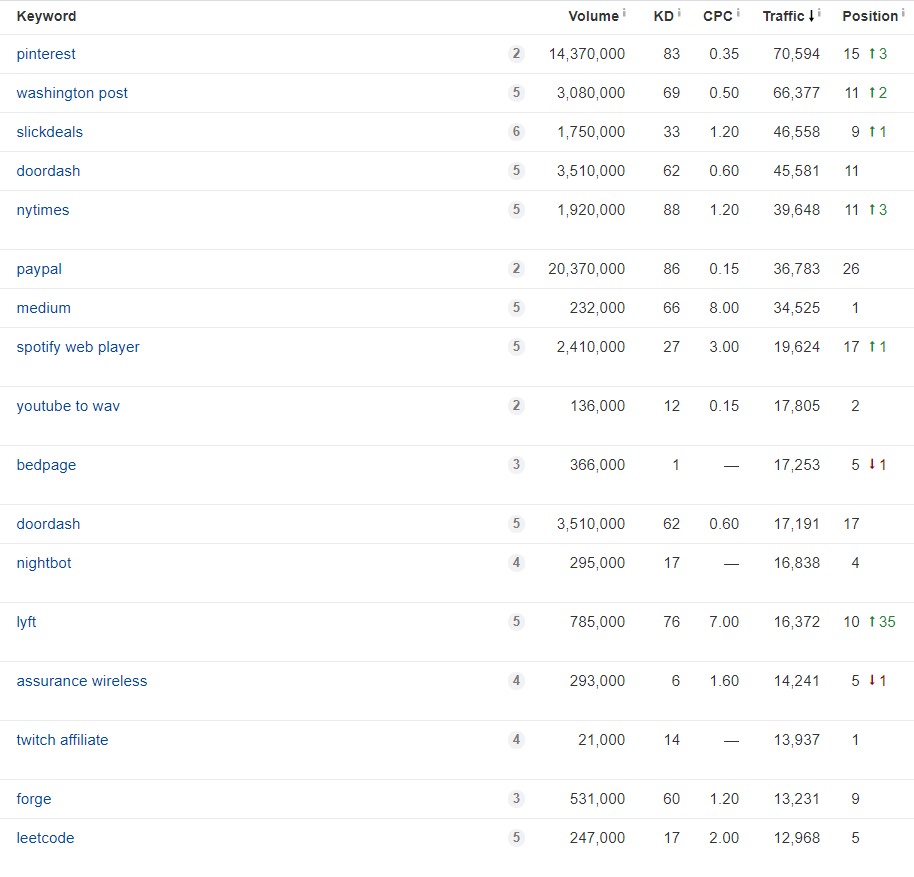Viewport: 914px width, 877px height.
Task: Click the SERP features badge for nytimes
Action: [516, 210]
